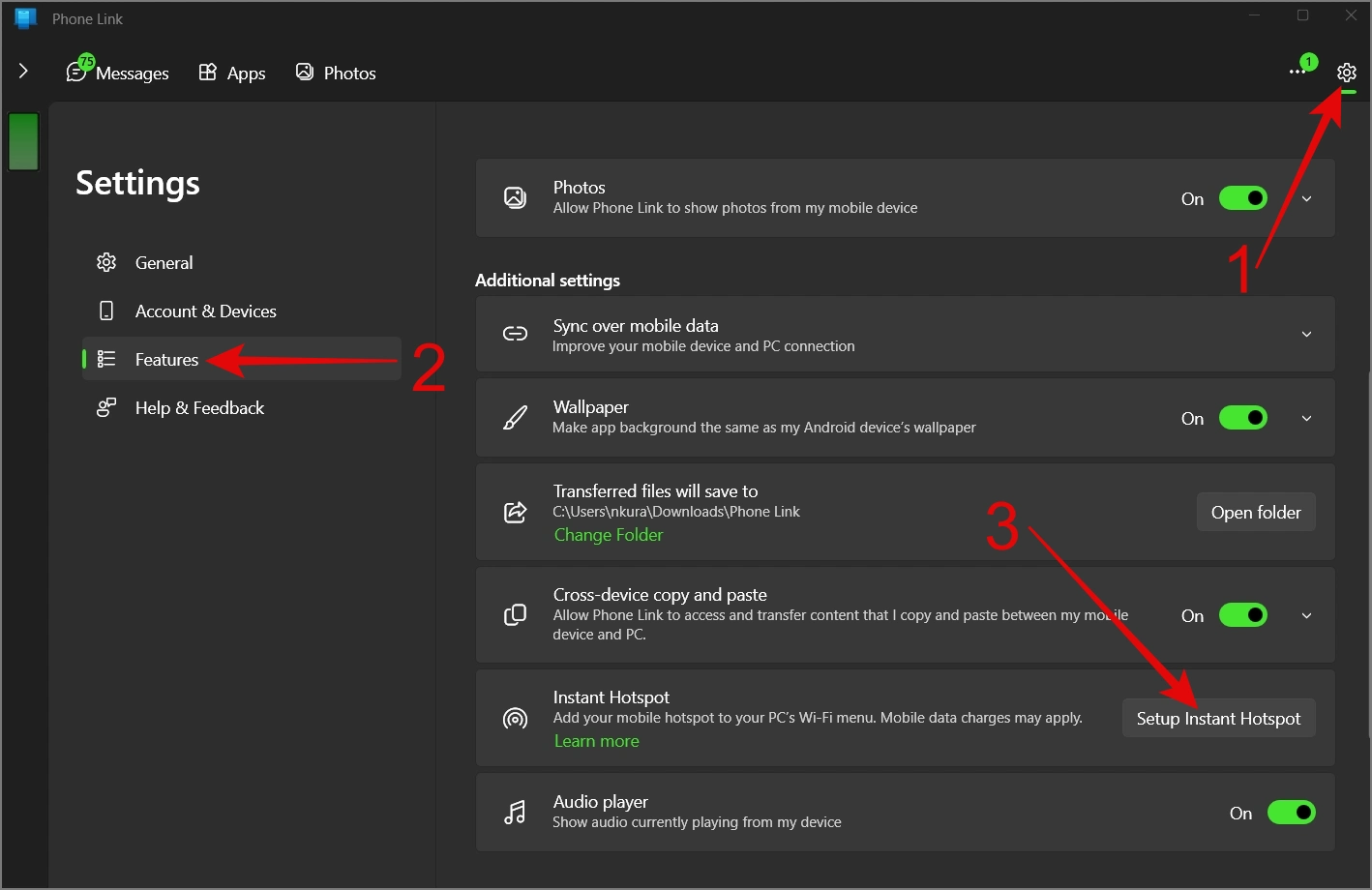1372x890 pixels.
Task: Click the Cross-device copy icon
Action: point(516,615)
